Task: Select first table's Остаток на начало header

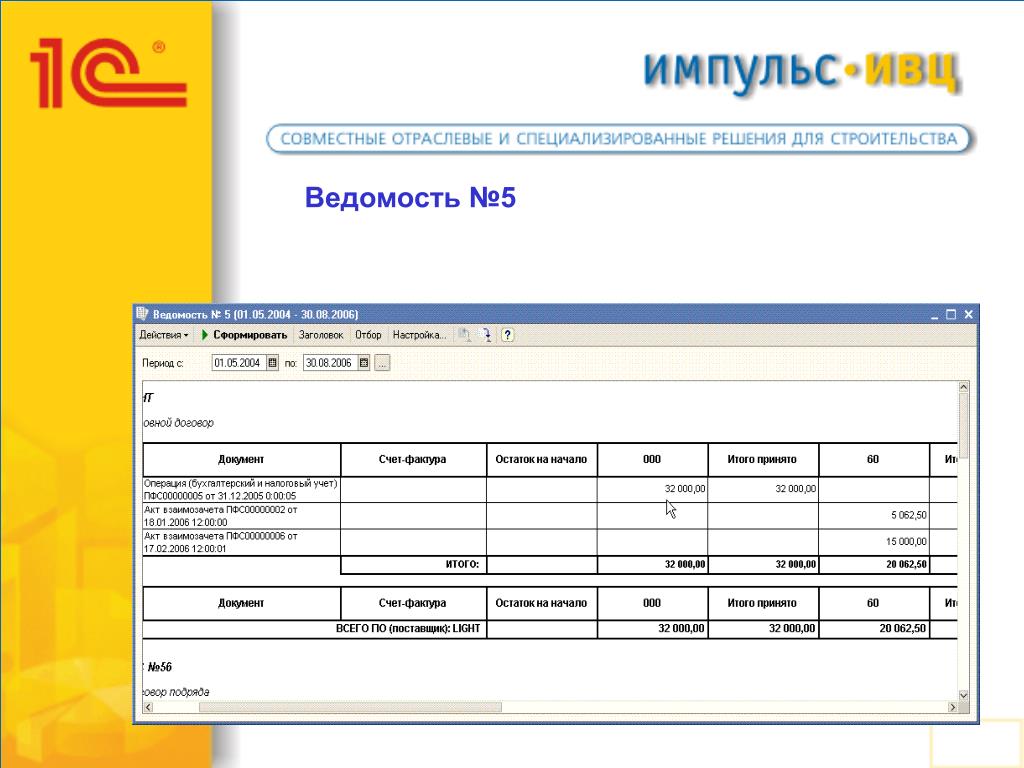Action: (x=541, y=460)
